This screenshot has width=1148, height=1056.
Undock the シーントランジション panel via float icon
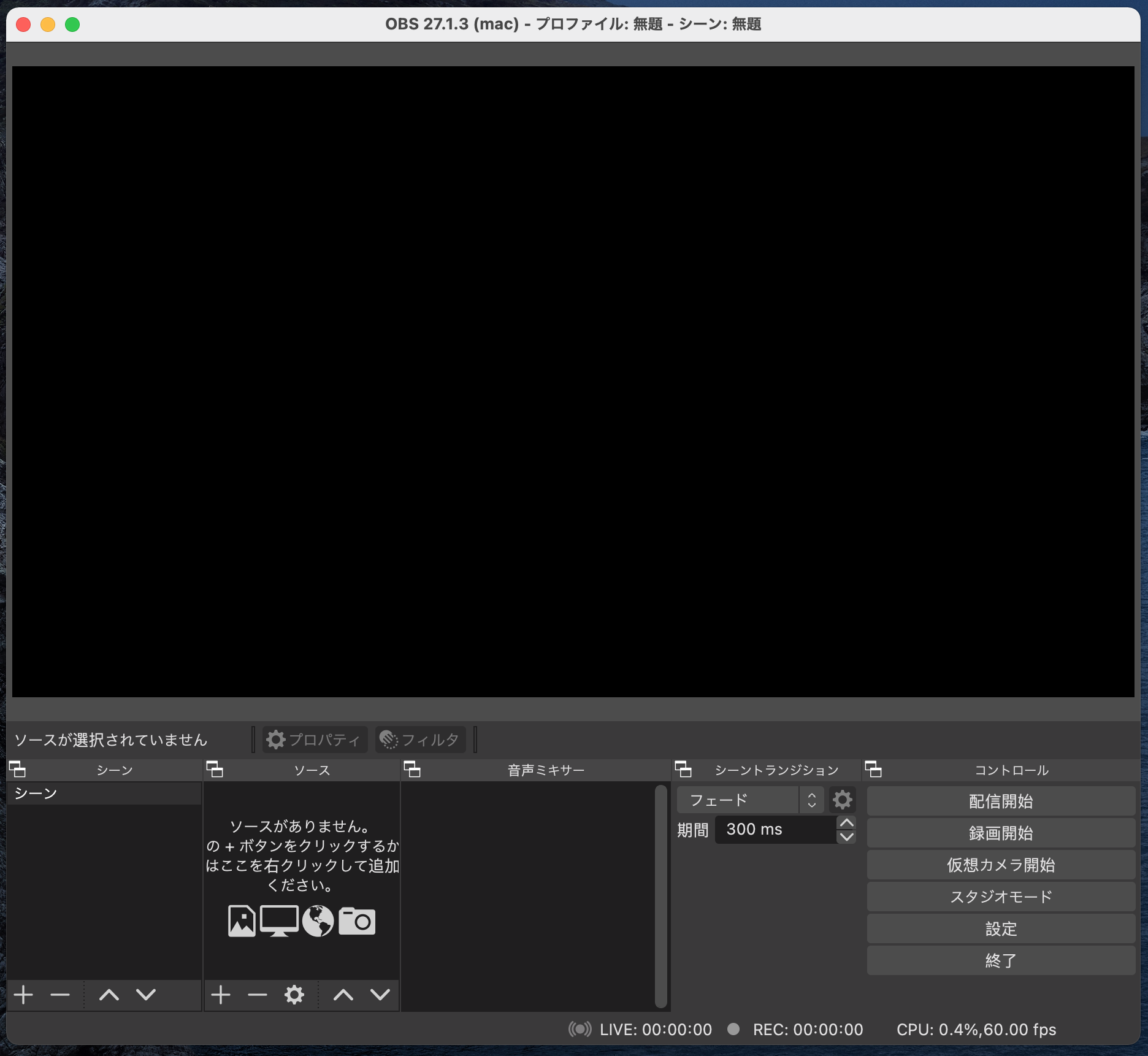click(x=683, y=769)
